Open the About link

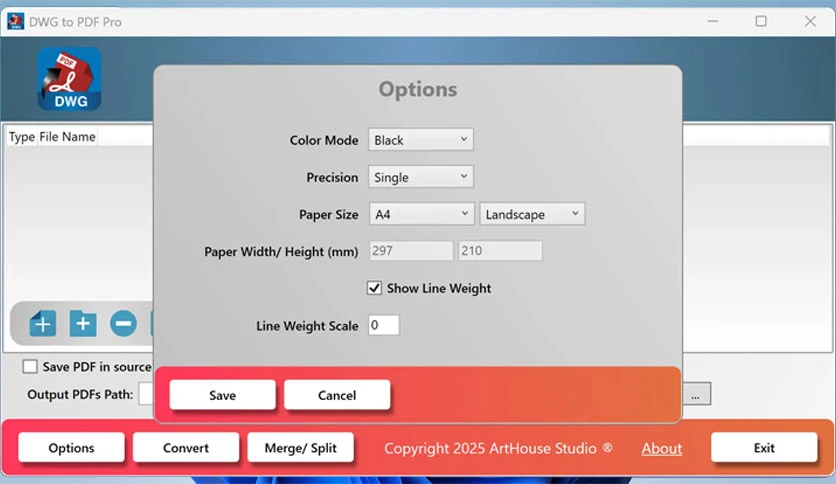pyautogui.click(x=662, y=448)
